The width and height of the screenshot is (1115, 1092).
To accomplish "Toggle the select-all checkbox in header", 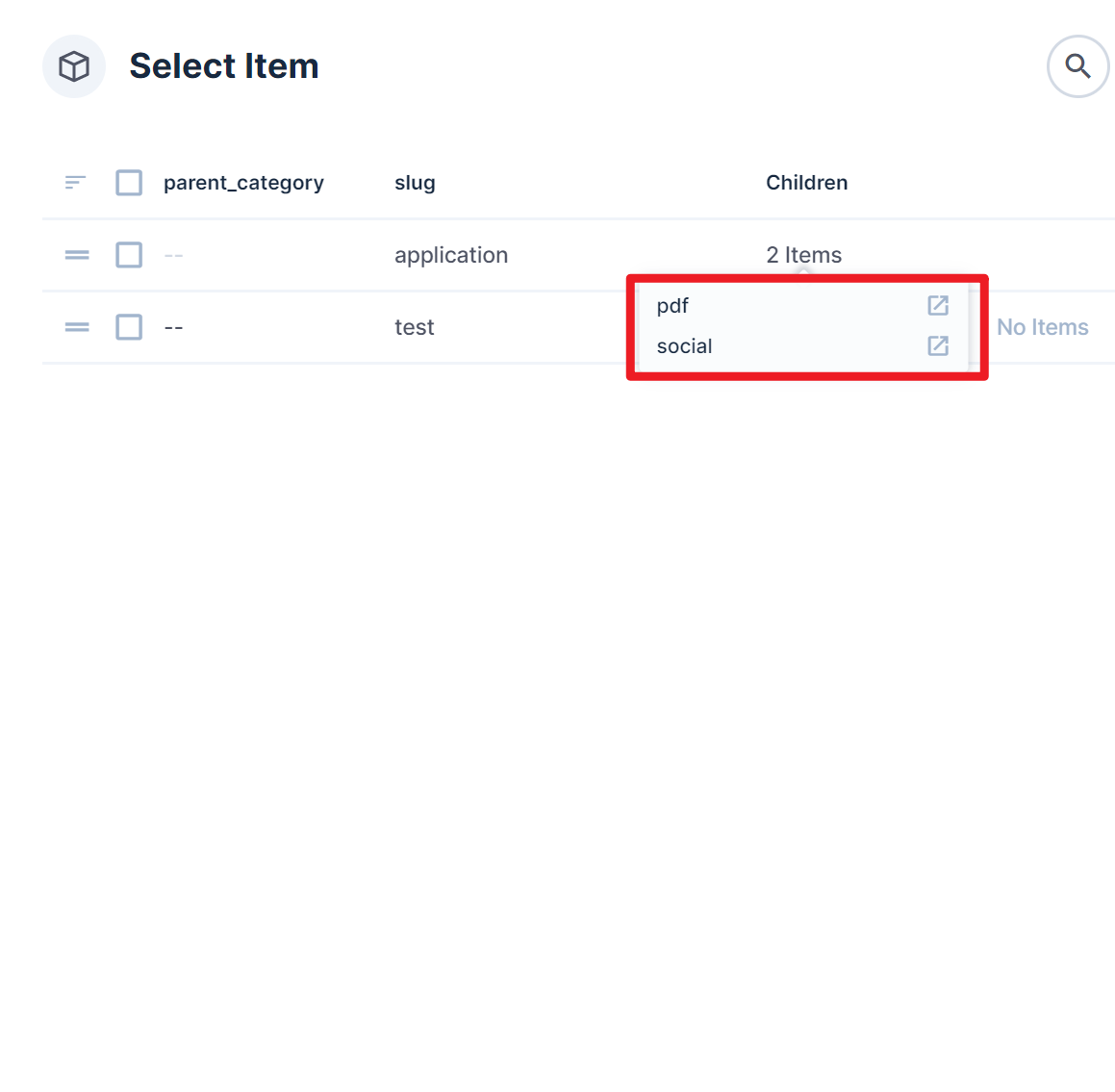I will click(x=128, y=182).
